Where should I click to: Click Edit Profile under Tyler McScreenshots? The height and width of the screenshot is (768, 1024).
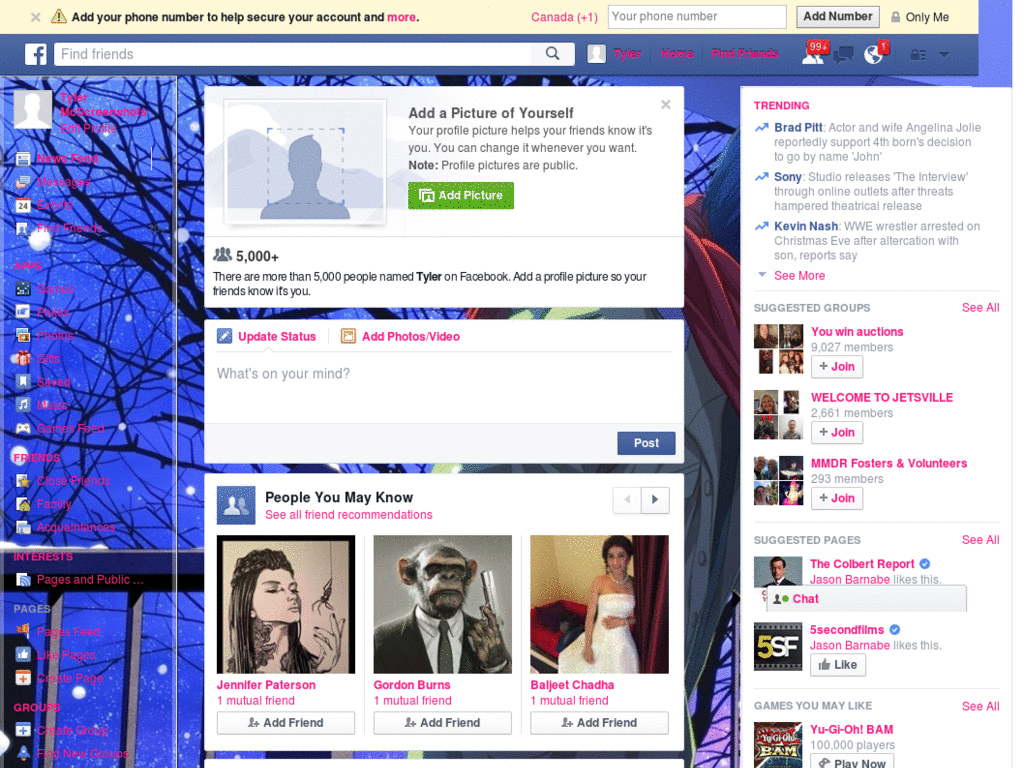[x=88, y=128]
